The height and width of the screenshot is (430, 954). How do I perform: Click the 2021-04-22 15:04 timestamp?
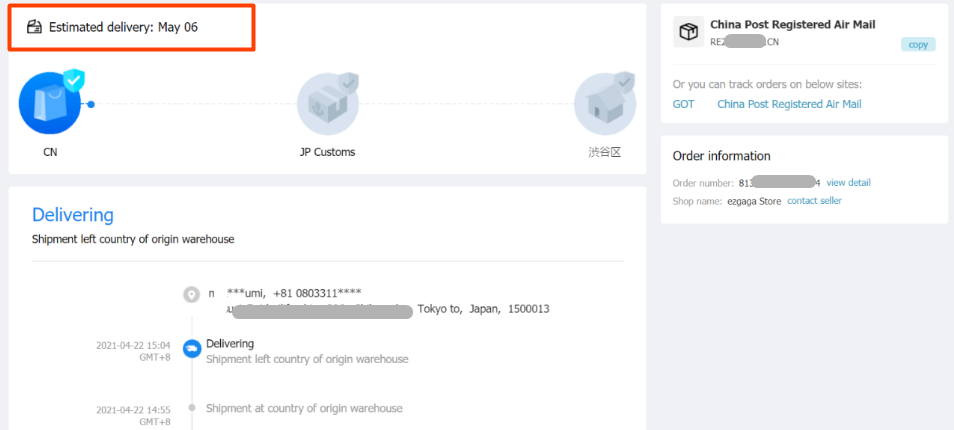(133, 345)
